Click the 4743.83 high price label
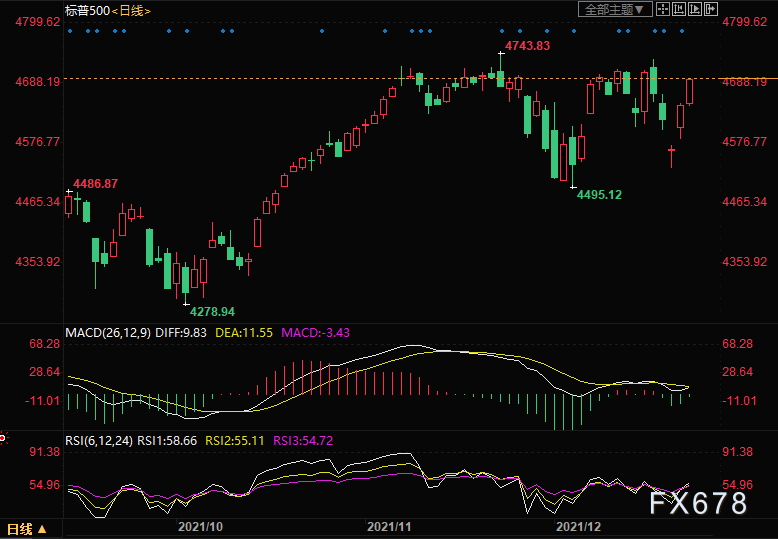Screen dimensions: 778x539 click(527, 46)
